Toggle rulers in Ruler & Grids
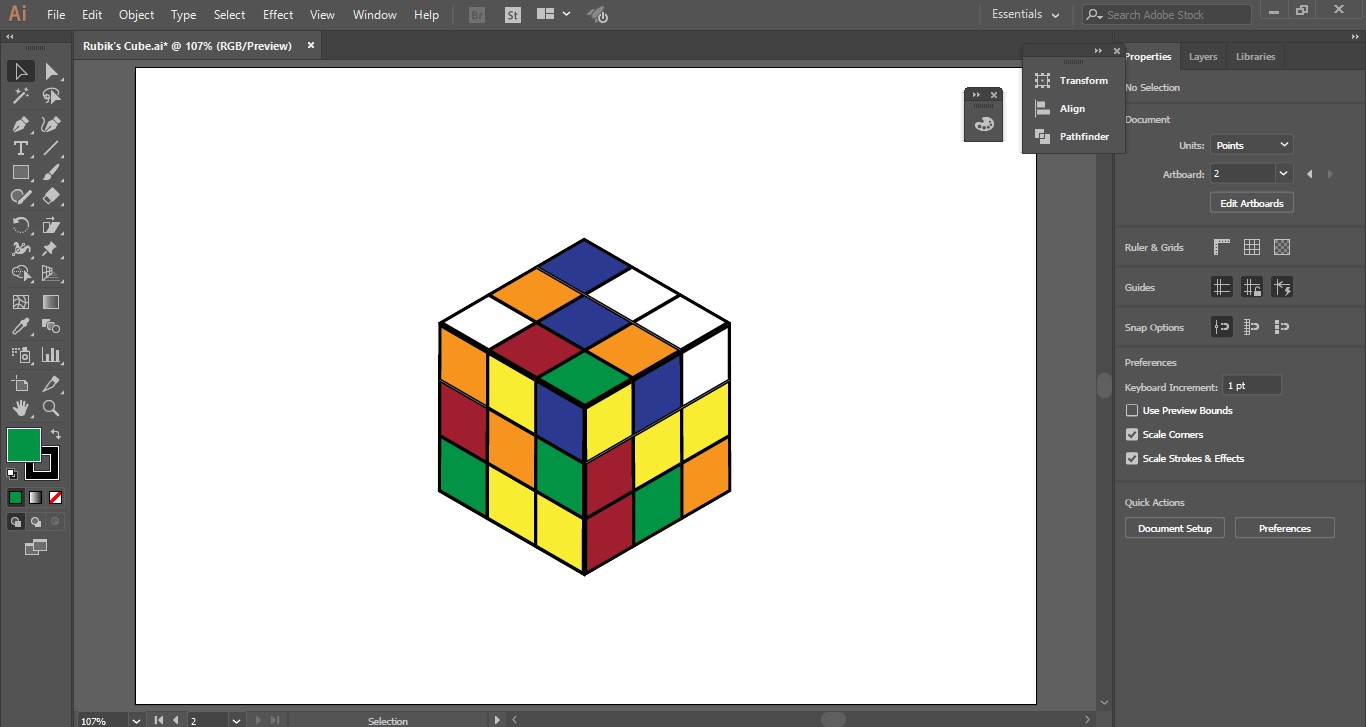Screen dimensions: 1366x727 (x=1221, y=247)
